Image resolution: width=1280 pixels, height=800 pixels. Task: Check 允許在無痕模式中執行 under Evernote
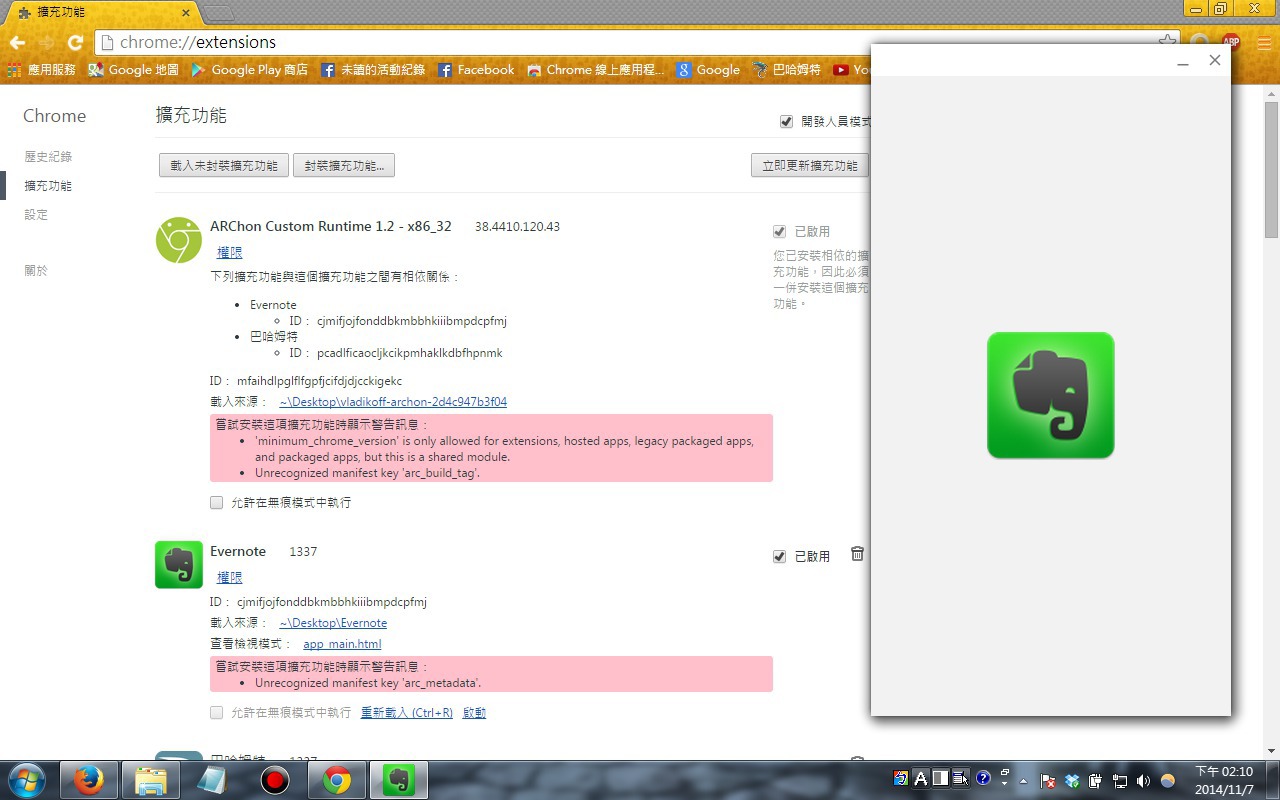pos(216,712)
